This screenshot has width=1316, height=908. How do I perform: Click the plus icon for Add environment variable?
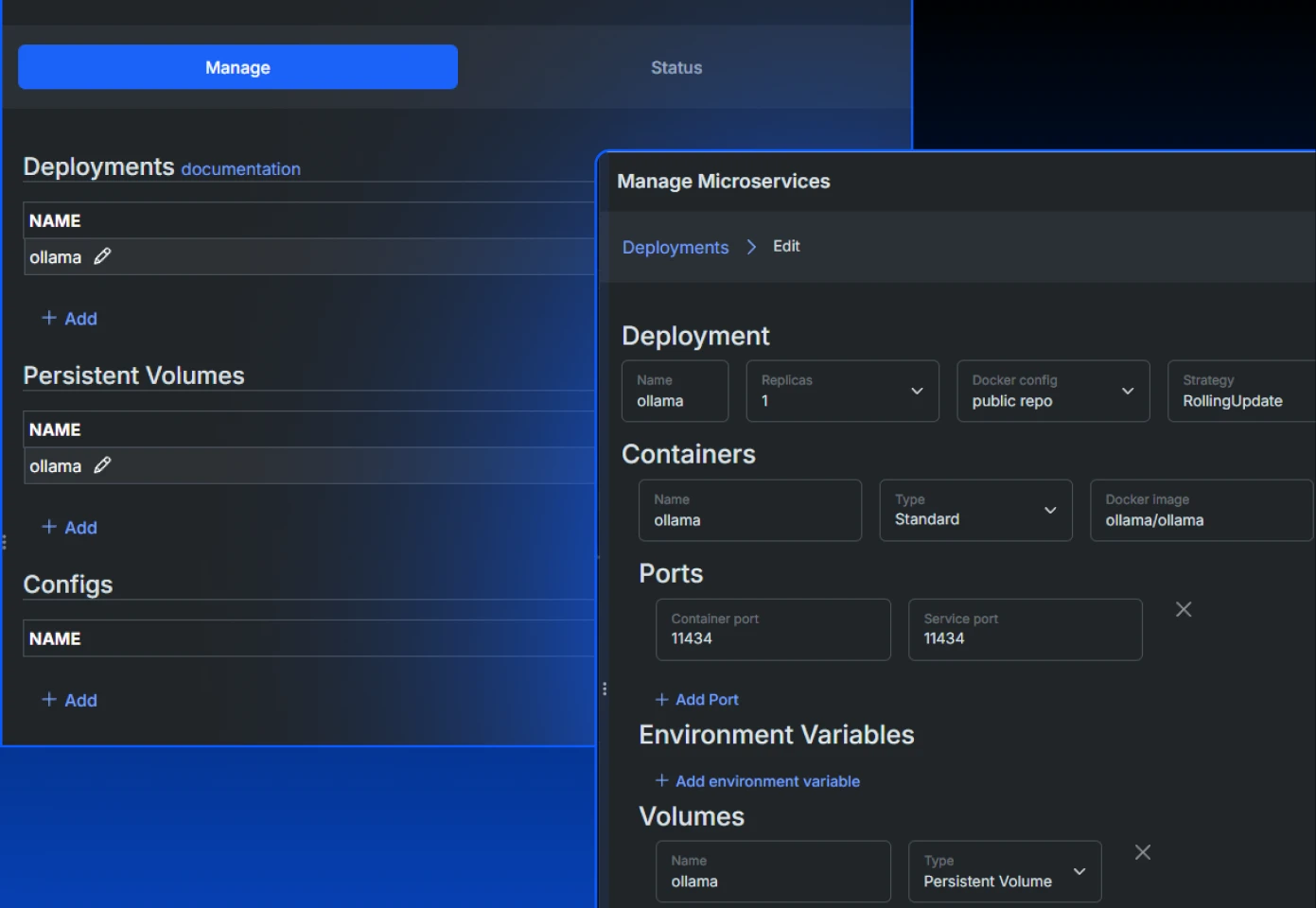coord(662,780)
